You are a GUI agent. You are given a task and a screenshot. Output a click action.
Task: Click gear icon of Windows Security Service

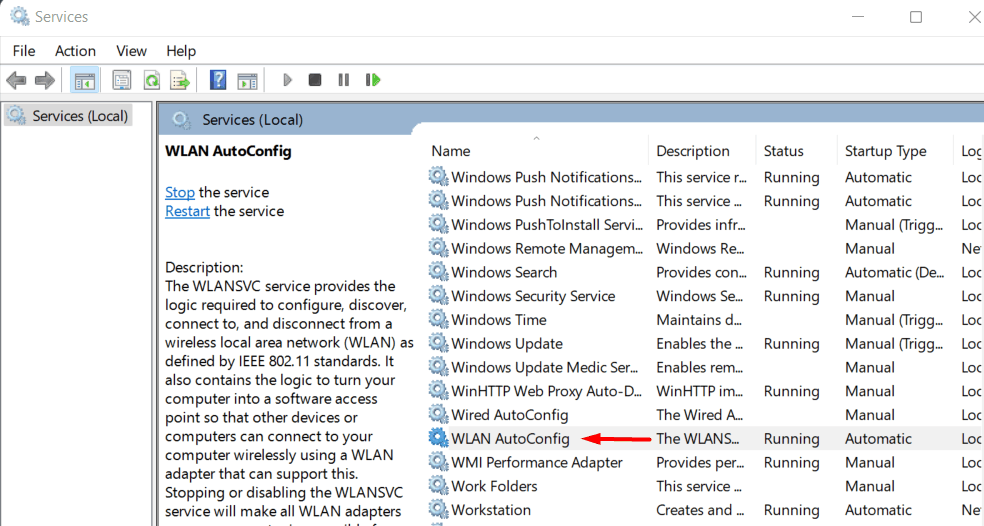[x=439, y=296]
